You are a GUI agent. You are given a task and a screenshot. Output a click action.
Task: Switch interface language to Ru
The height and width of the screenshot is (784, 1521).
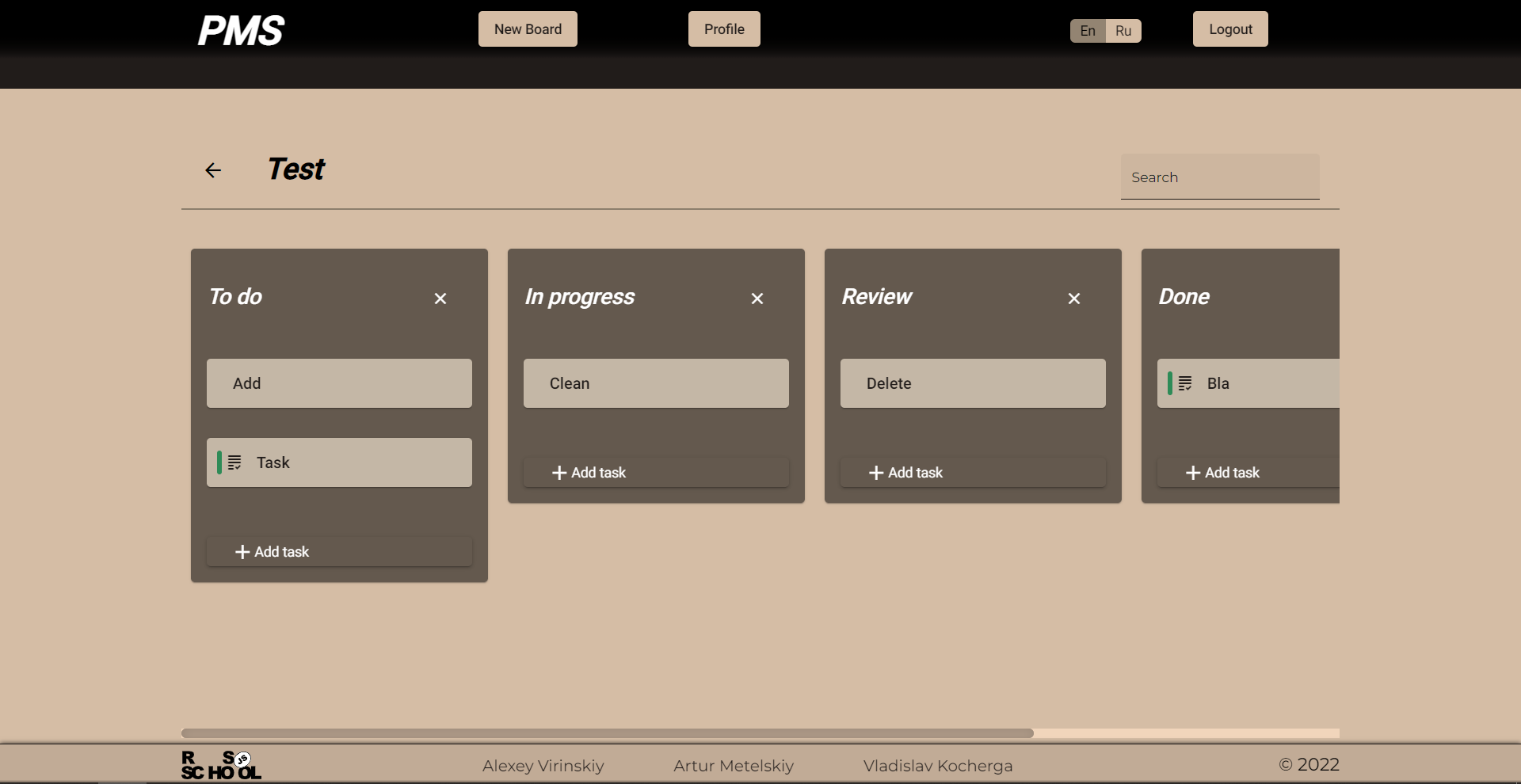point(1123,31)
